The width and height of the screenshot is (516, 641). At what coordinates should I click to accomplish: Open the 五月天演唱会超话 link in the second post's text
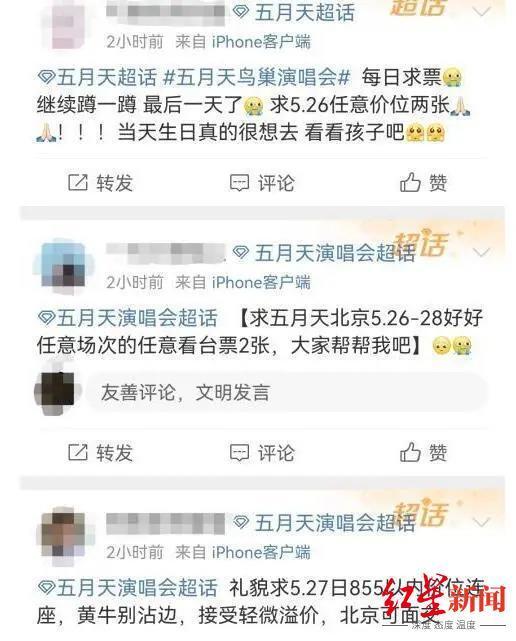(128, 318)
